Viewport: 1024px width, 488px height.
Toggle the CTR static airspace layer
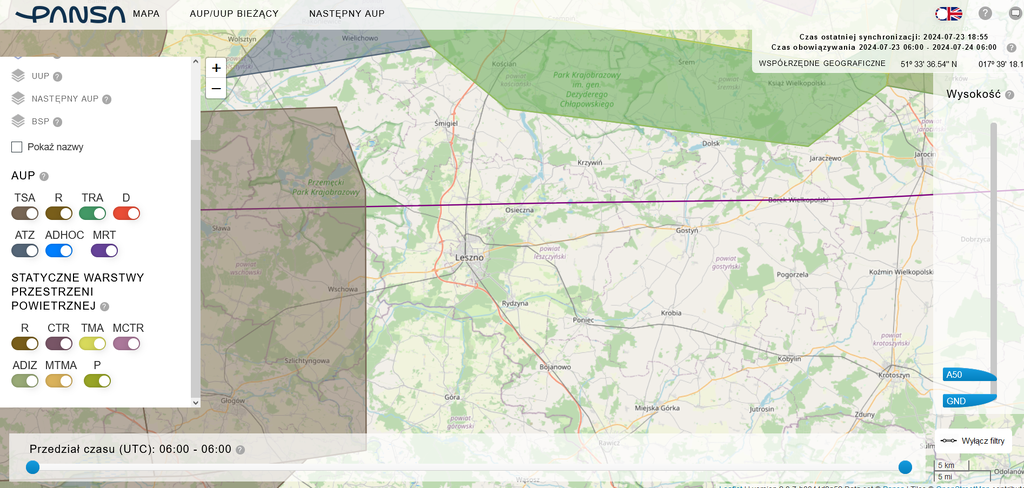[59, 343]
